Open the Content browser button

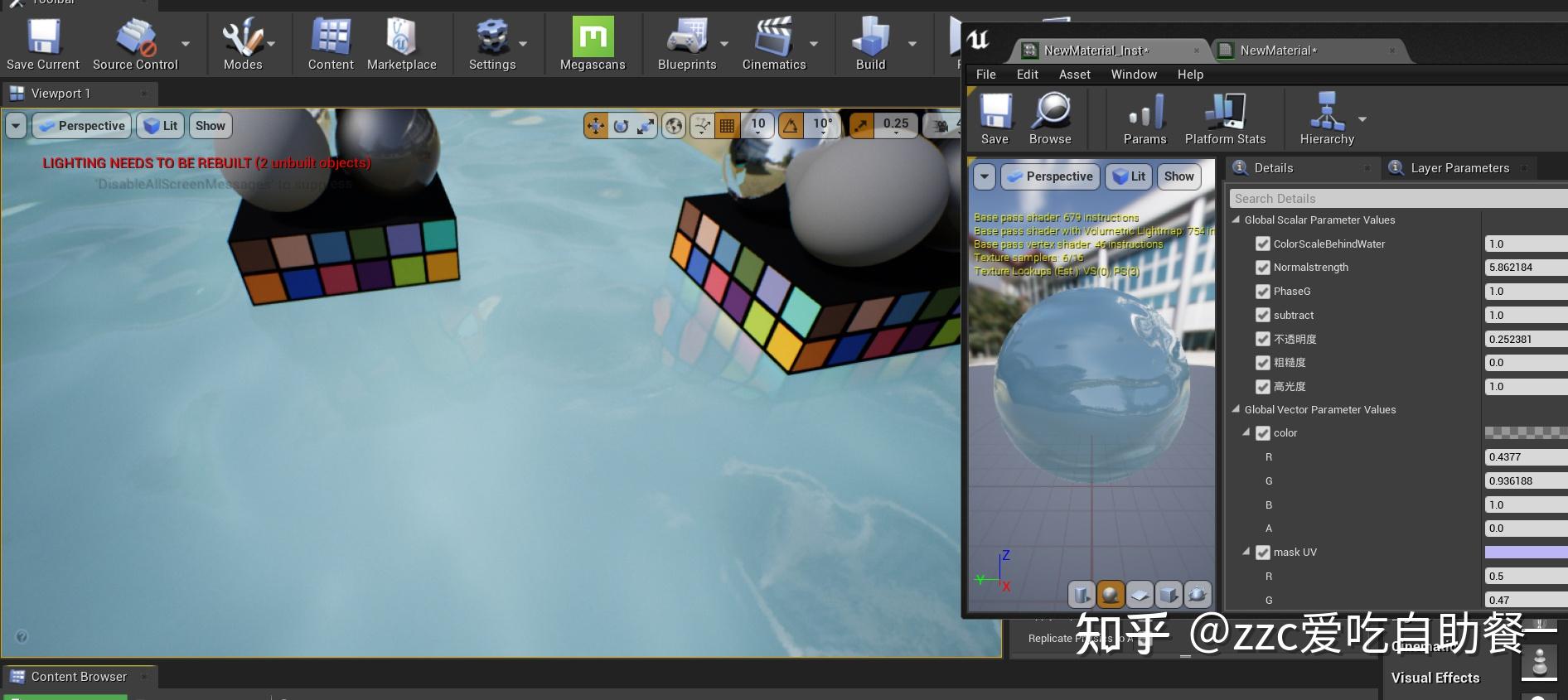tap(331, 45)
